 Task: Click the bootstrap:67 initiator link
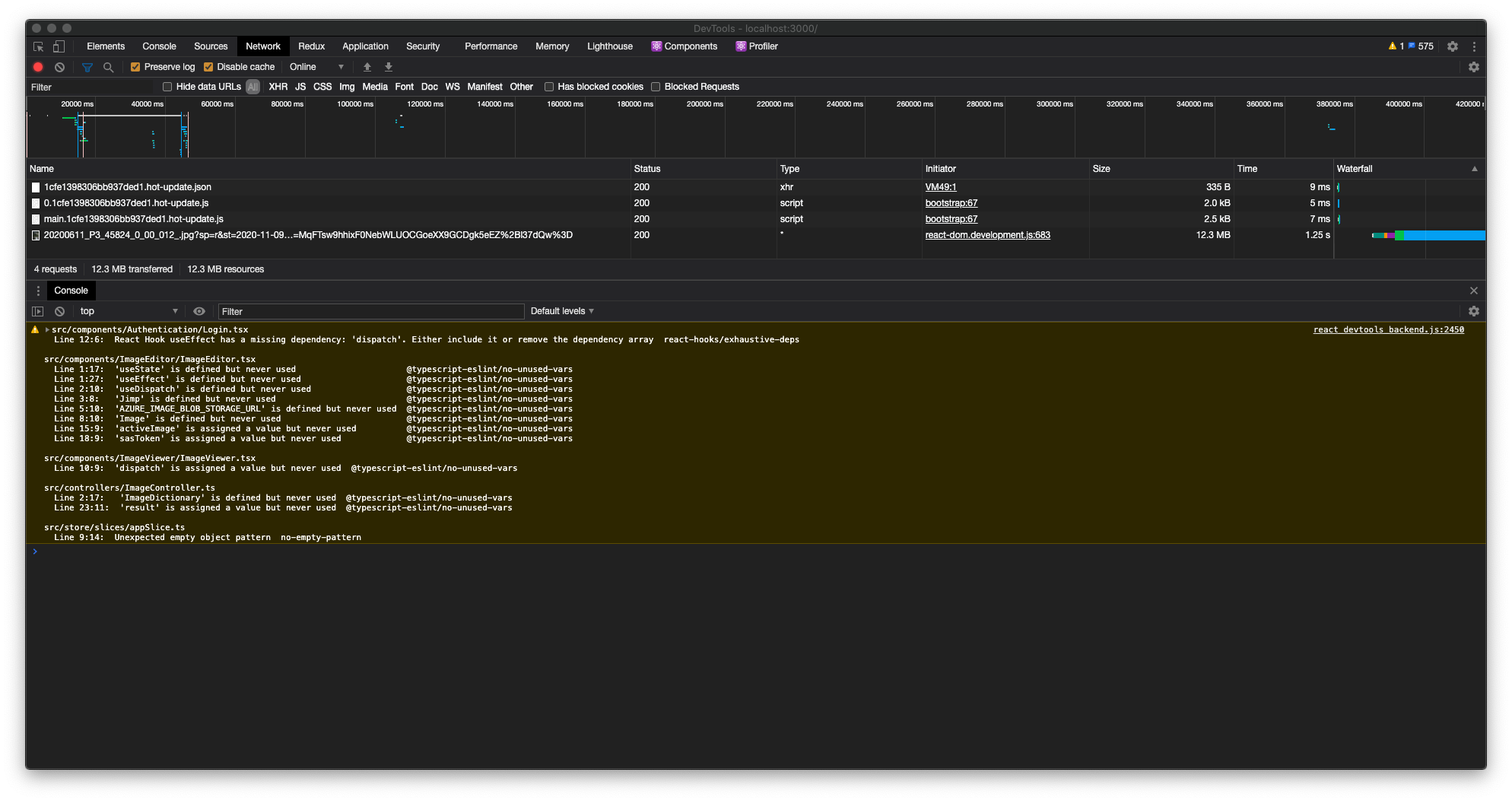(951, 203)
